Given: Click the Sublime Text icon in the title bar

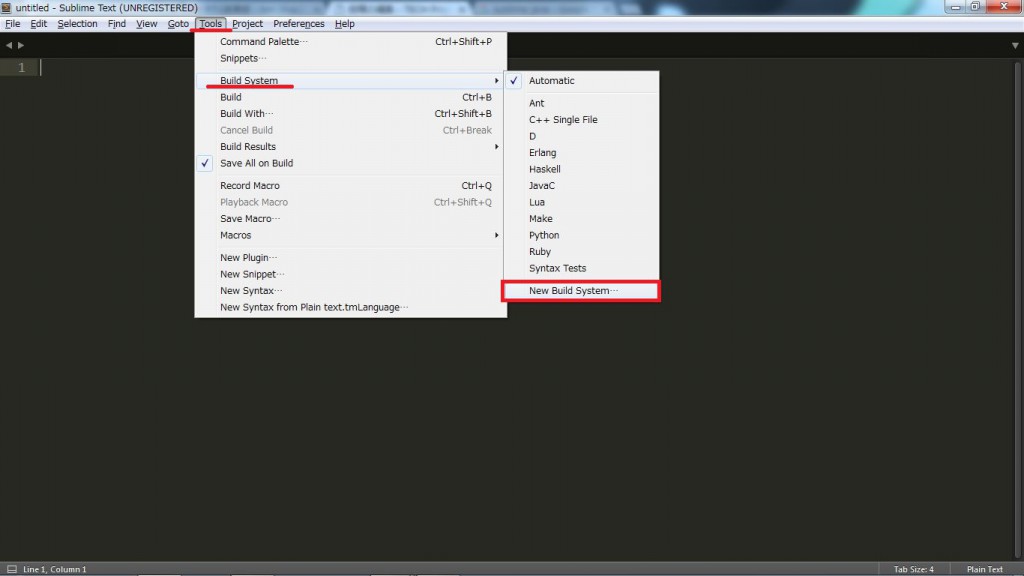Looking at the screenshot, I should coord(6,6).
